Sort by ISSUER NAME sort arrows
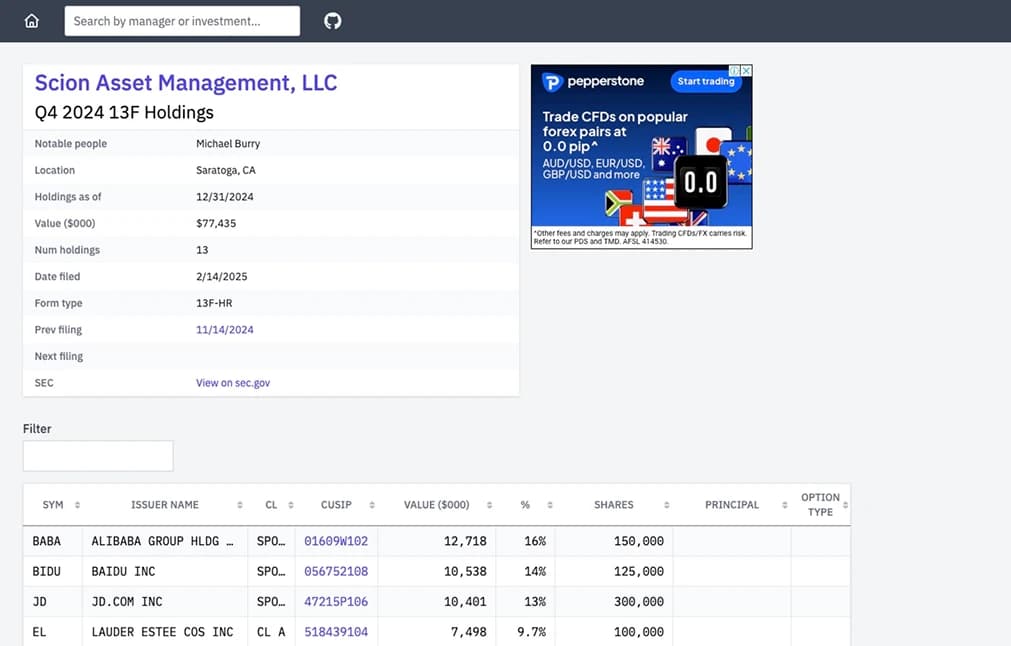 pyautogui.click(x=240, y=505)
